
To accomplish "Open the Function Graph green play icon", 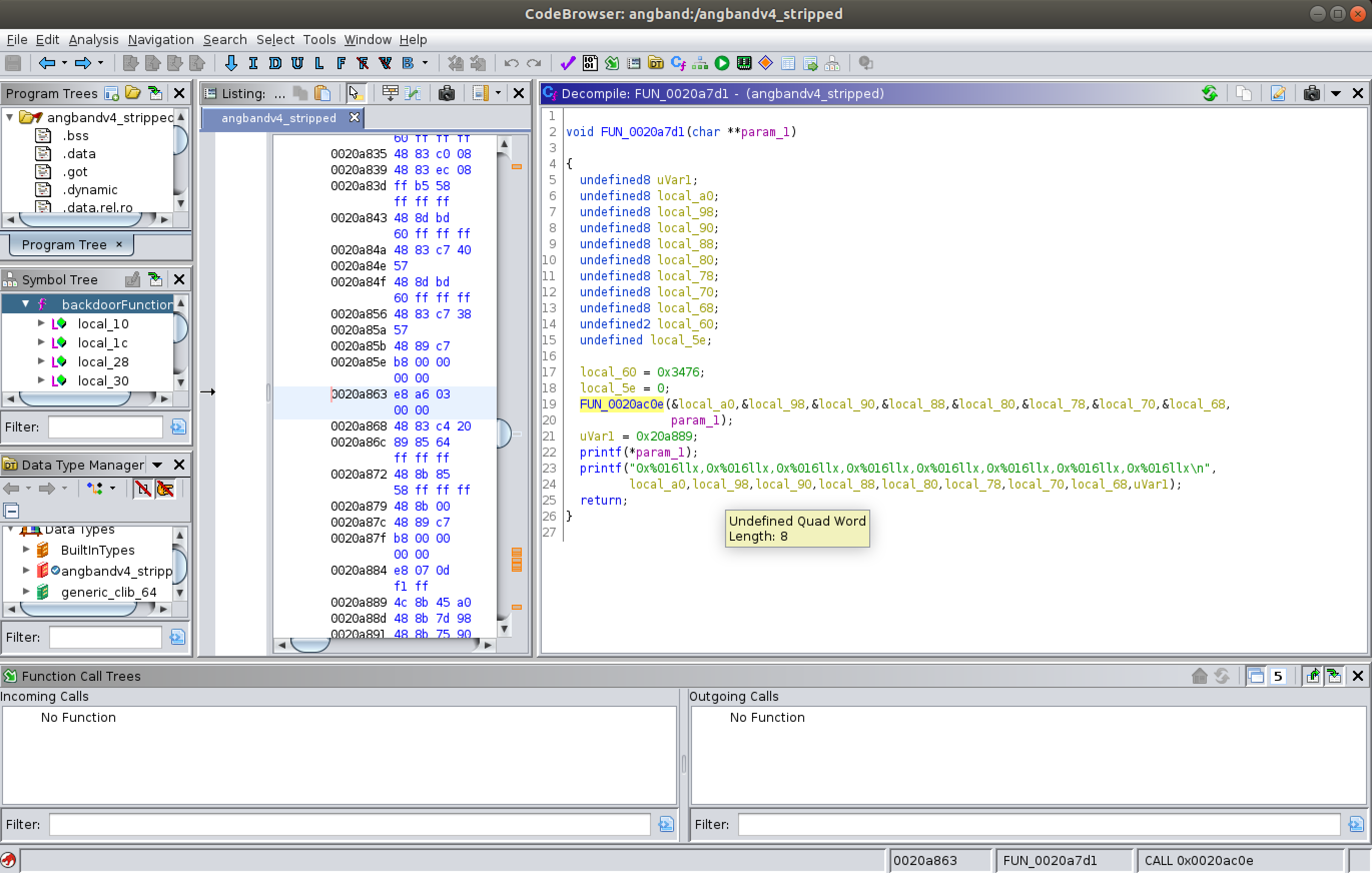I will pos(722,63).
